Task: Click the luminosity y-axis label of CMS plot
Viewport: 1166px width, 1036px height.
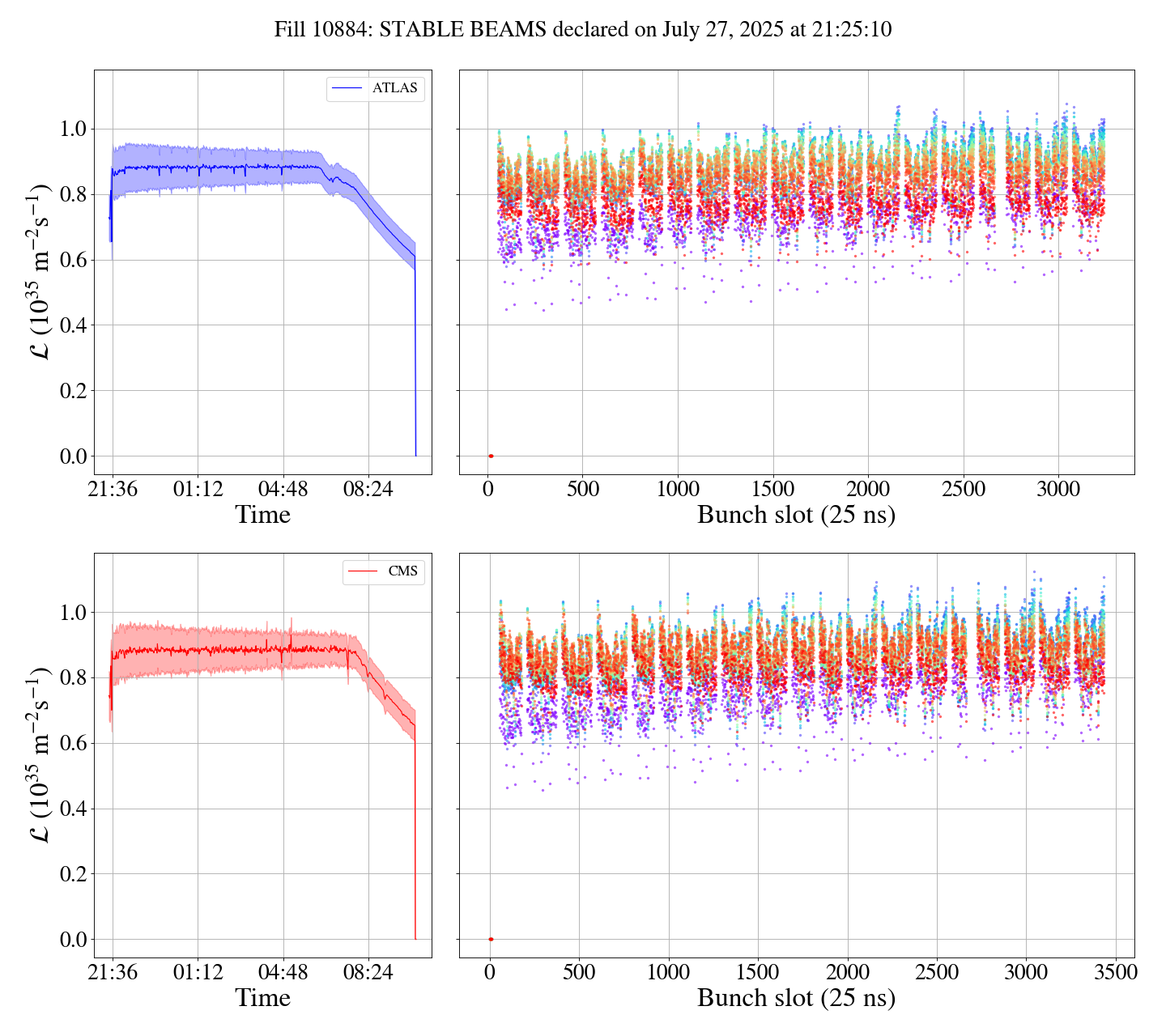Action: (40, 754)
